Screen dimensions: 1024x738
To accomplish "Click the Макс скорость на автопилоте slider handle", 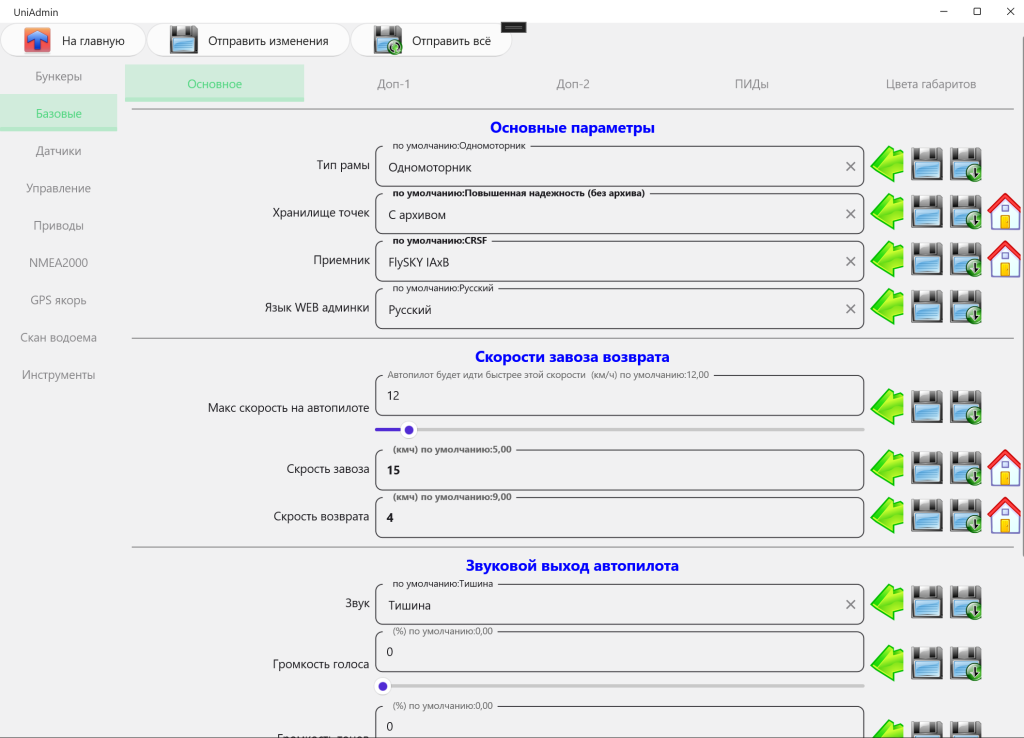I will 409,430.
